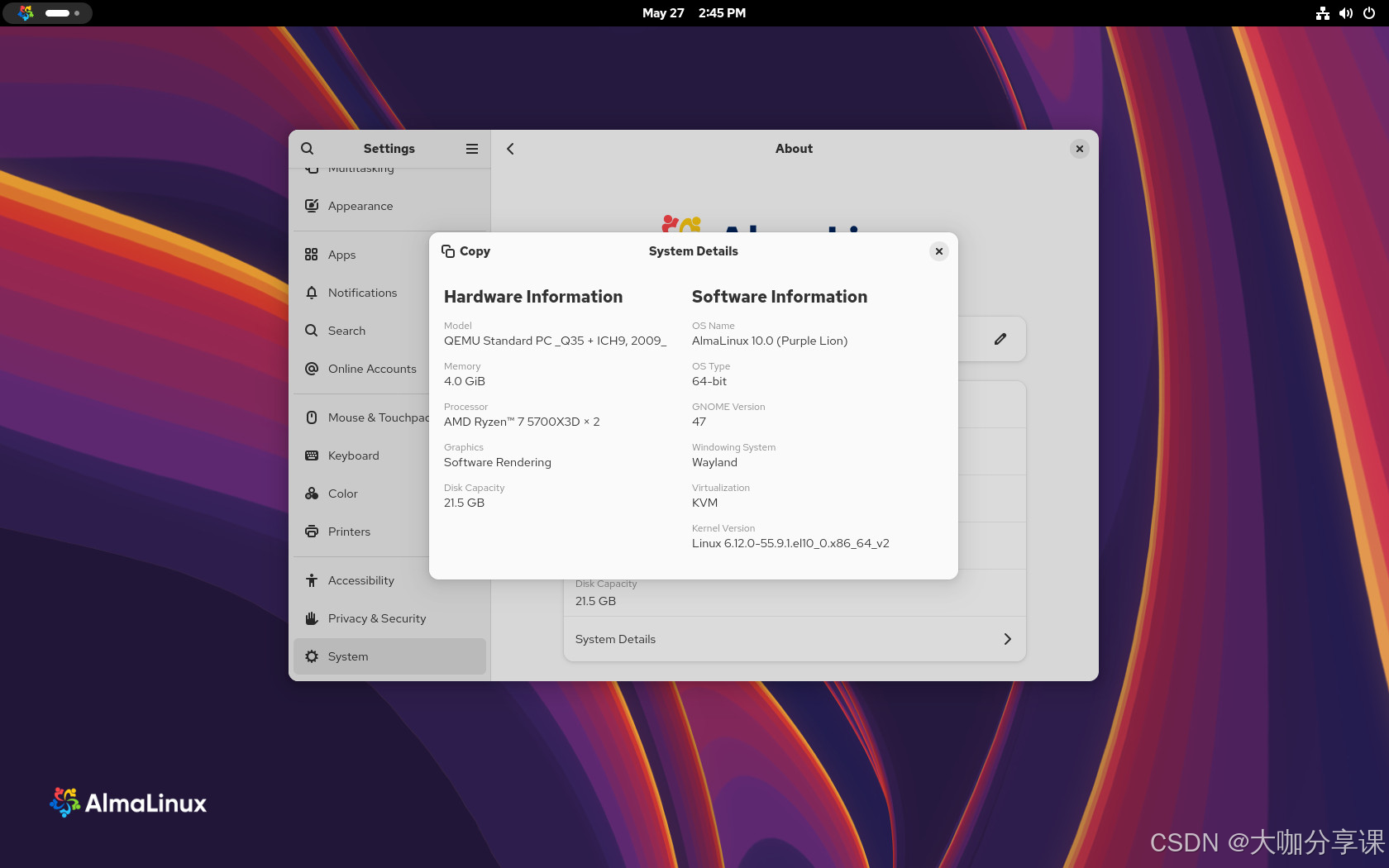Open Activities via AlmaLinux logo in top bar
The image size is (1389, 868).
click(x=26, y=13)
